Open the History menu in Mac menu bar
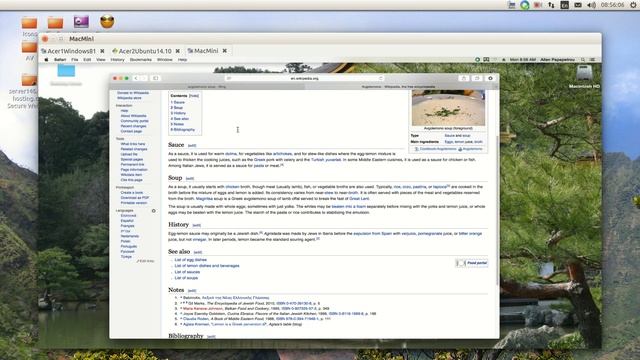The height and width of the screenshot is (360, 640). [x=118, y=60]
